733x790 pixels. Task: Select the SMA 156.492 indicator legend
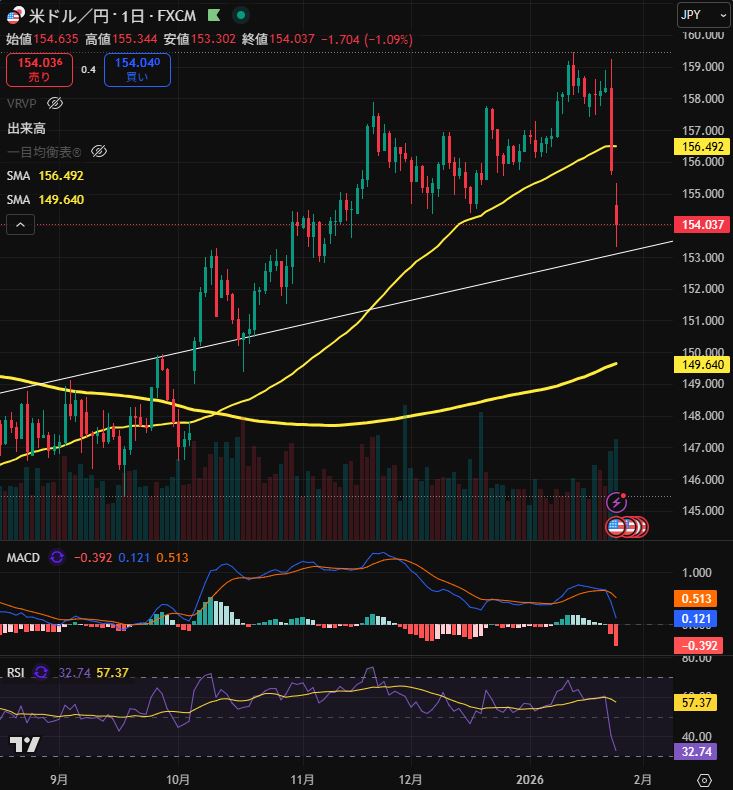[46, 175]
